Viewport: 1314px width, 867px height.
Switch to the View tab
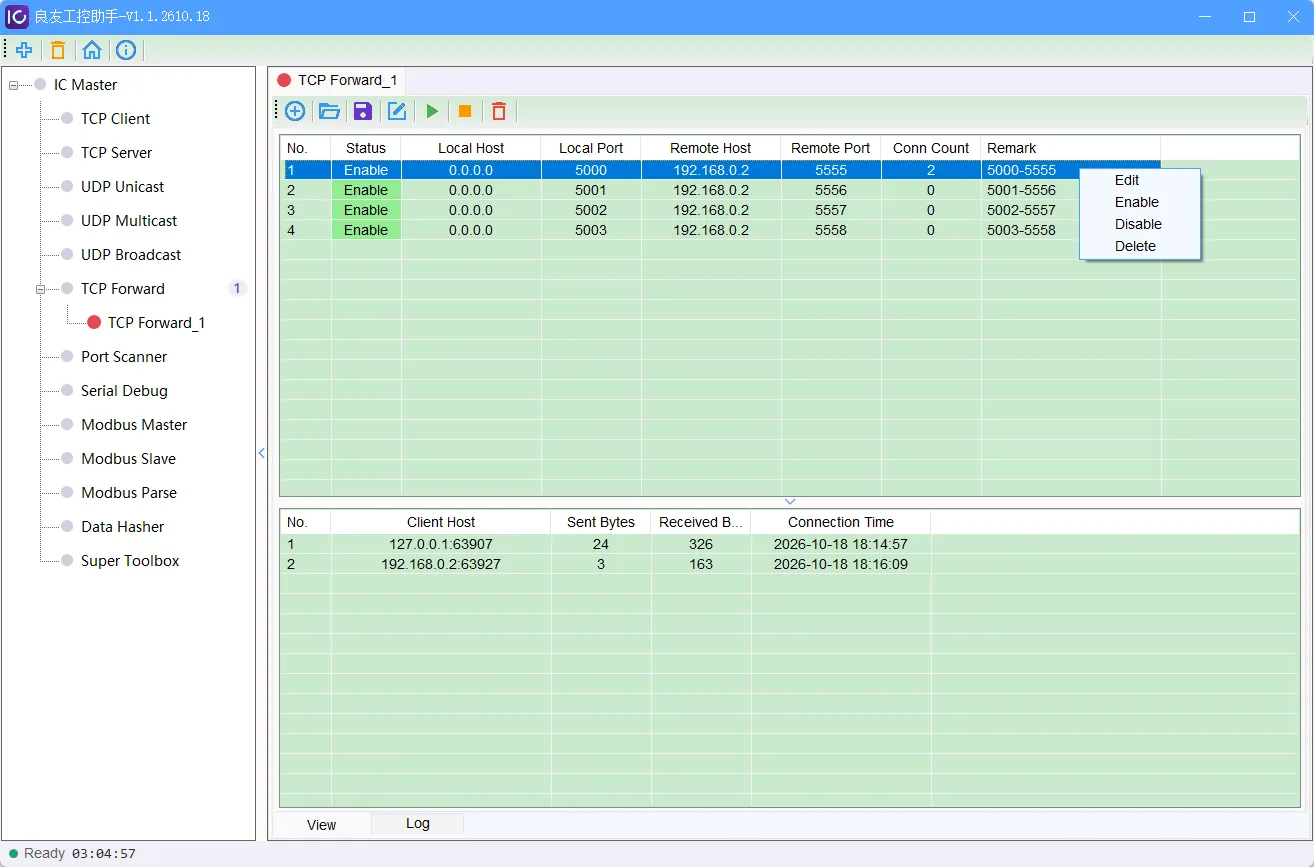tap(322, 824)
